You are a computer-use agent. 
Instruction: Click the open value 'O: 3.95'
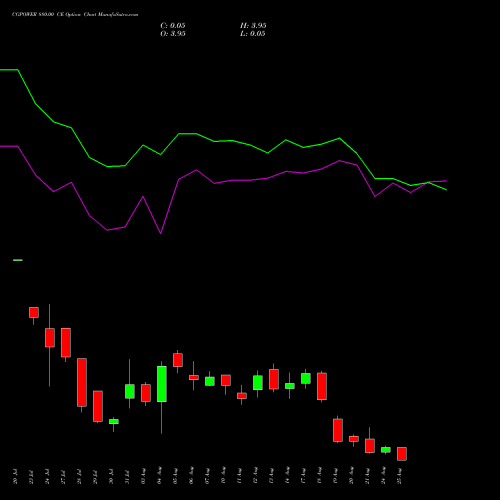(173, 34)
